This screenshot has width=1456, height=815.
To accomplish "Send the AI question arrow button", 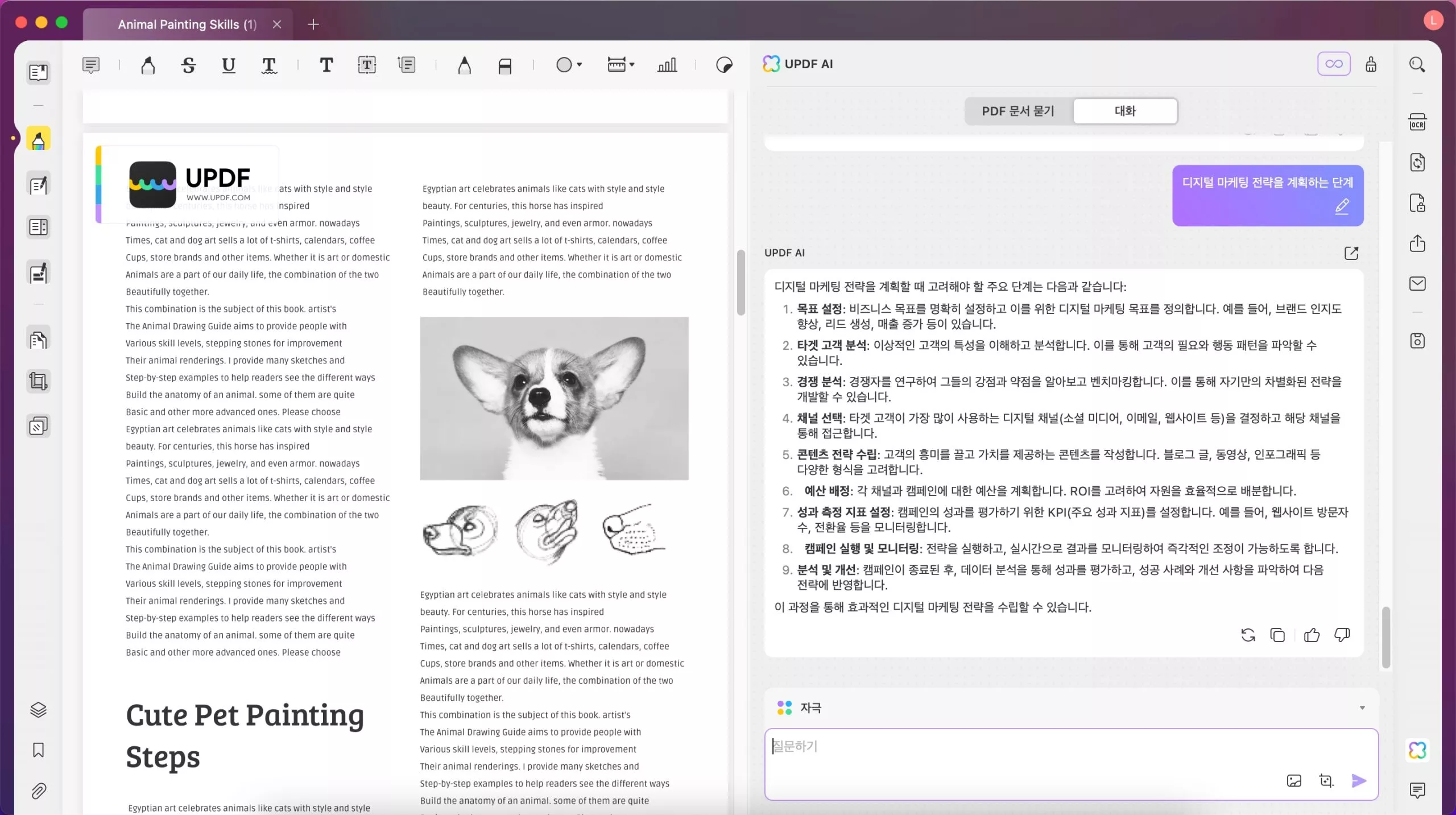I will coord(1359,781).
